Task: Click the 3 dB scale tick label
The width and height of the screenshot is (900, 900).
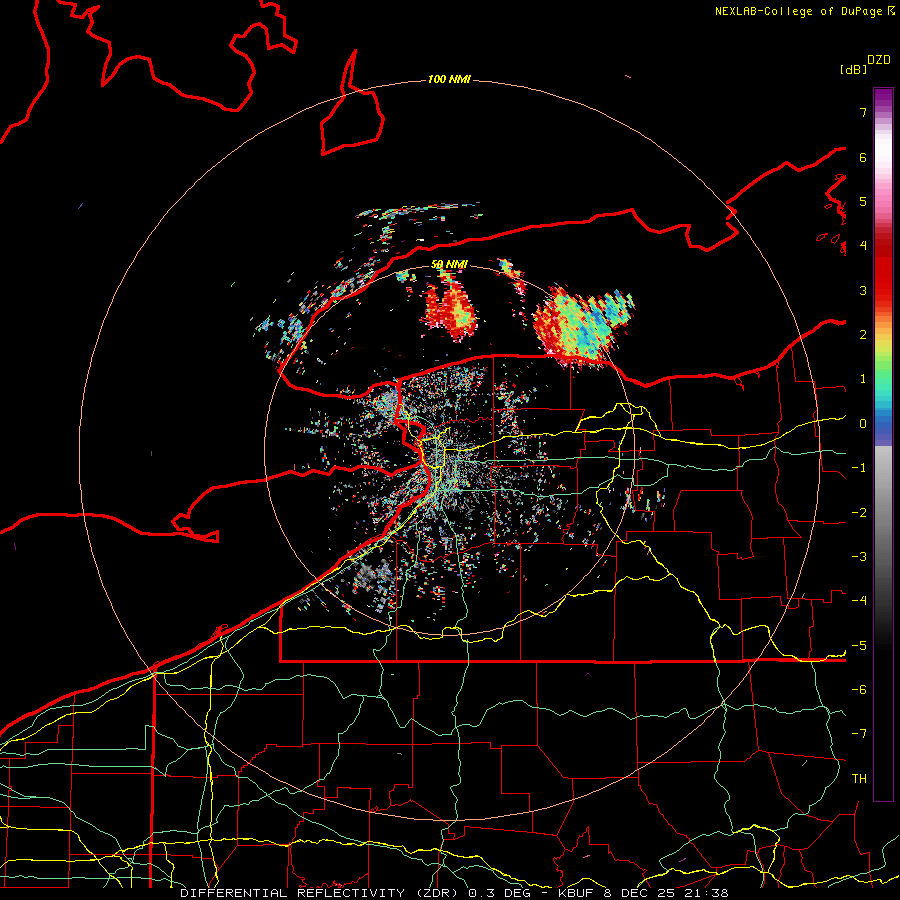Action: pyautogui.click(x=863, y=290)
